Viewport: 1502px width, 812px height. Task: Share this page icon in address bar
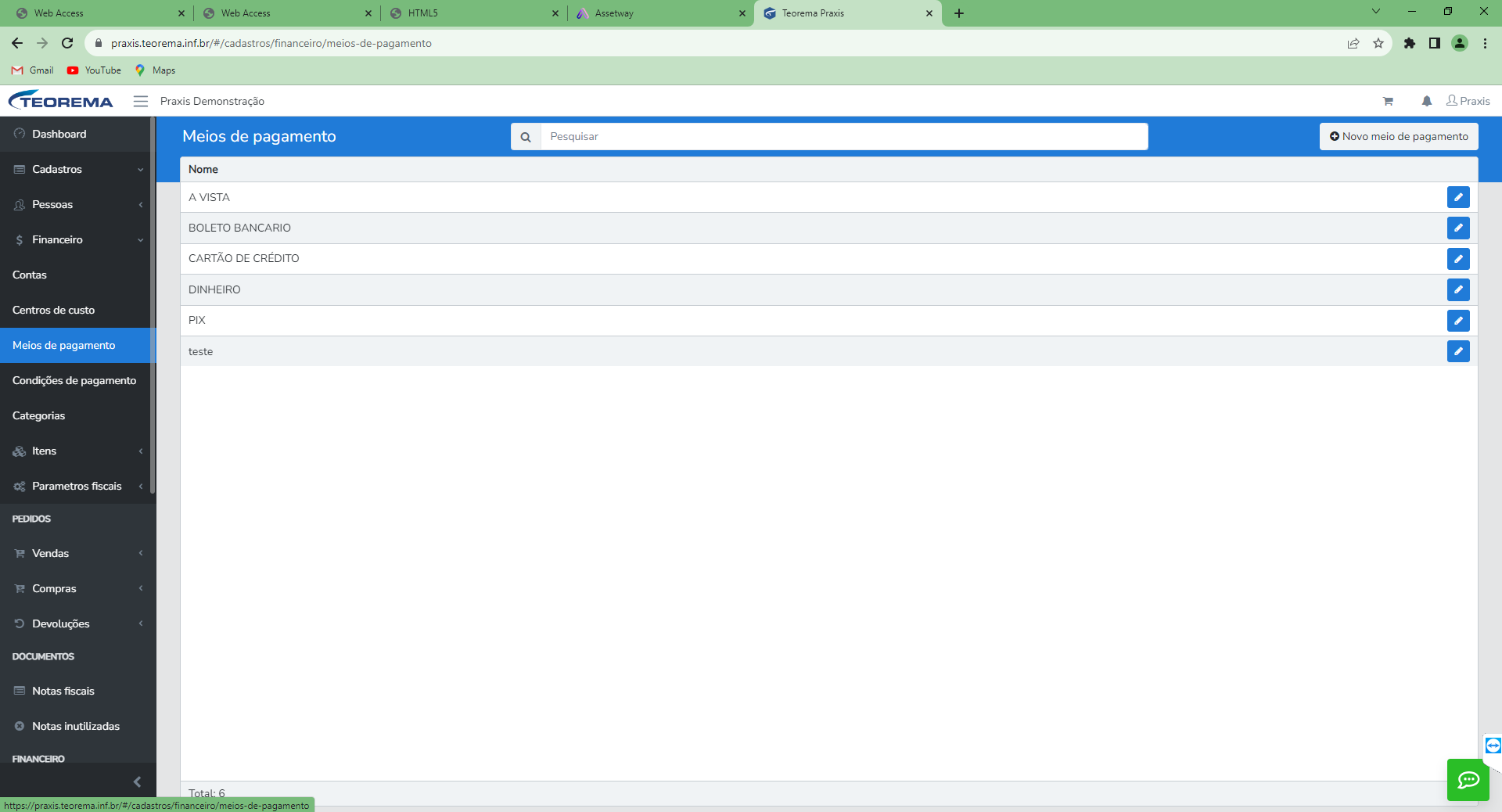pos(1353,43)
